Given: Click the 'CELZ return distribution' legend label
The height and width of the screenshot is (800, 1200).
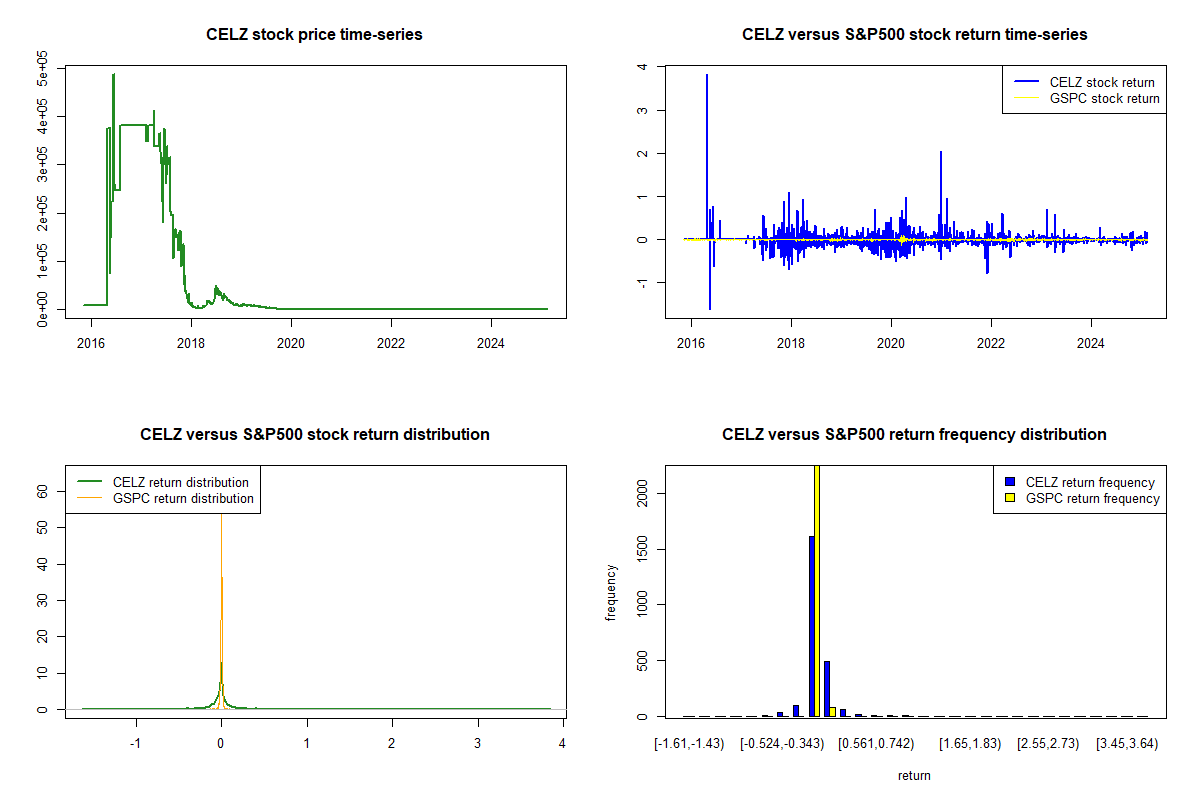Looking at the screenshot, I should (183, 482).
